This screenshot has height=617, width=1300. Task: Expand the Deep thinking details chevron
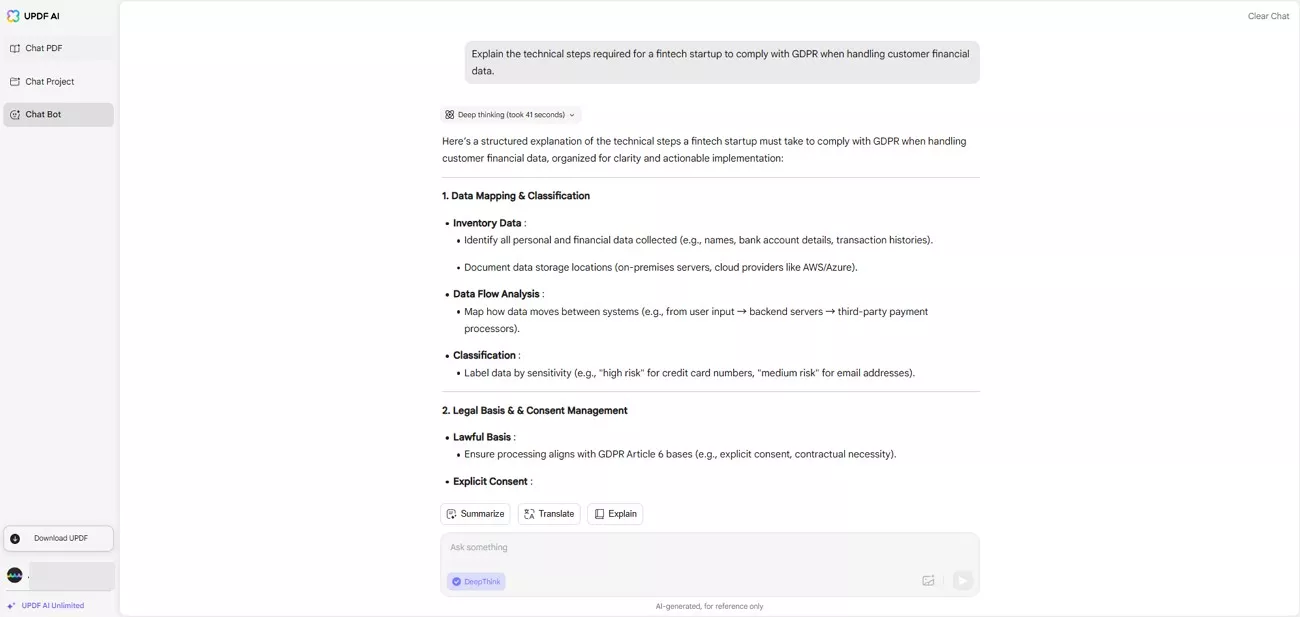coord(572,115)
